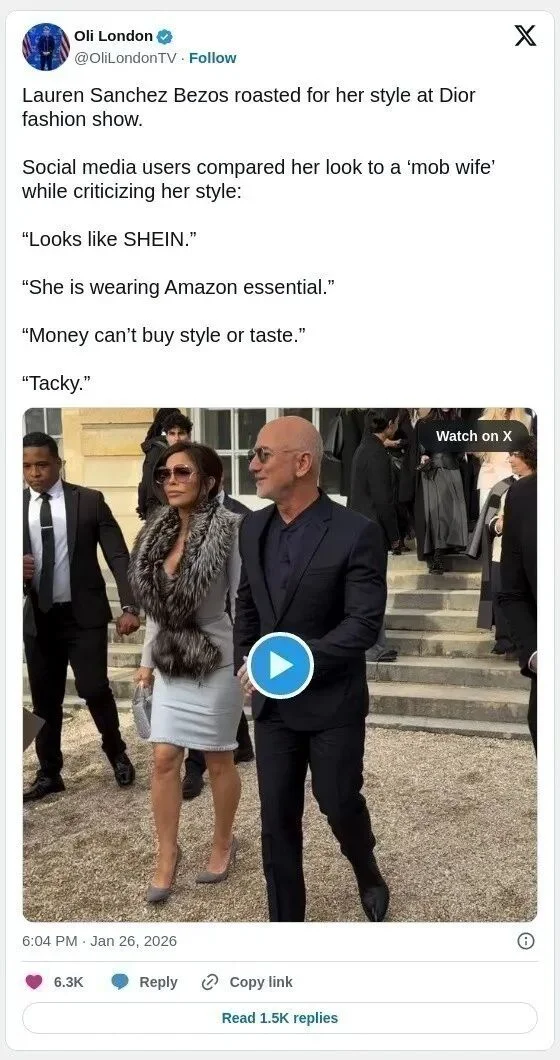Play the embedded video
This screenshot has width=560, height=1060.
tap(280, 665)
